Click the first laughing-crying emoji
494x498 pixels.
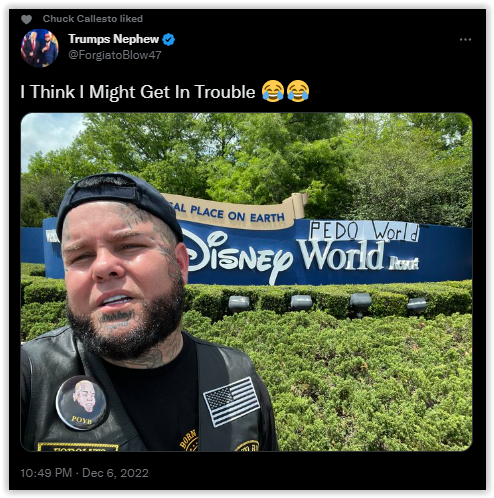click(x=273, y=91)
